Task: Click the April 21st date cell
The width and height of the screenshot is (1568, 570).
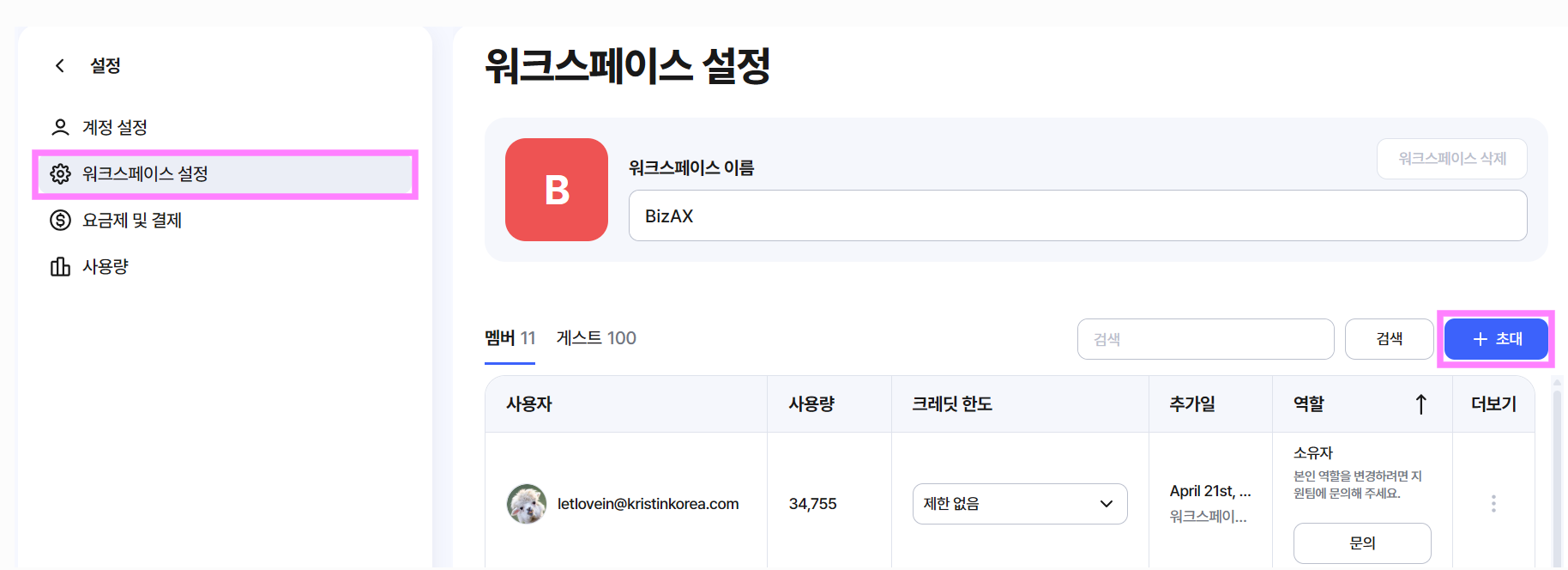Action: pyautogui.click(x=1210, y=491)
